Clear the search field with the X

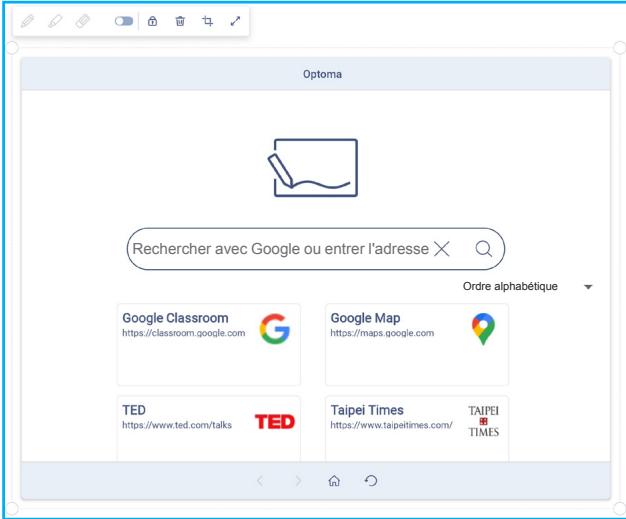[442, 249]
